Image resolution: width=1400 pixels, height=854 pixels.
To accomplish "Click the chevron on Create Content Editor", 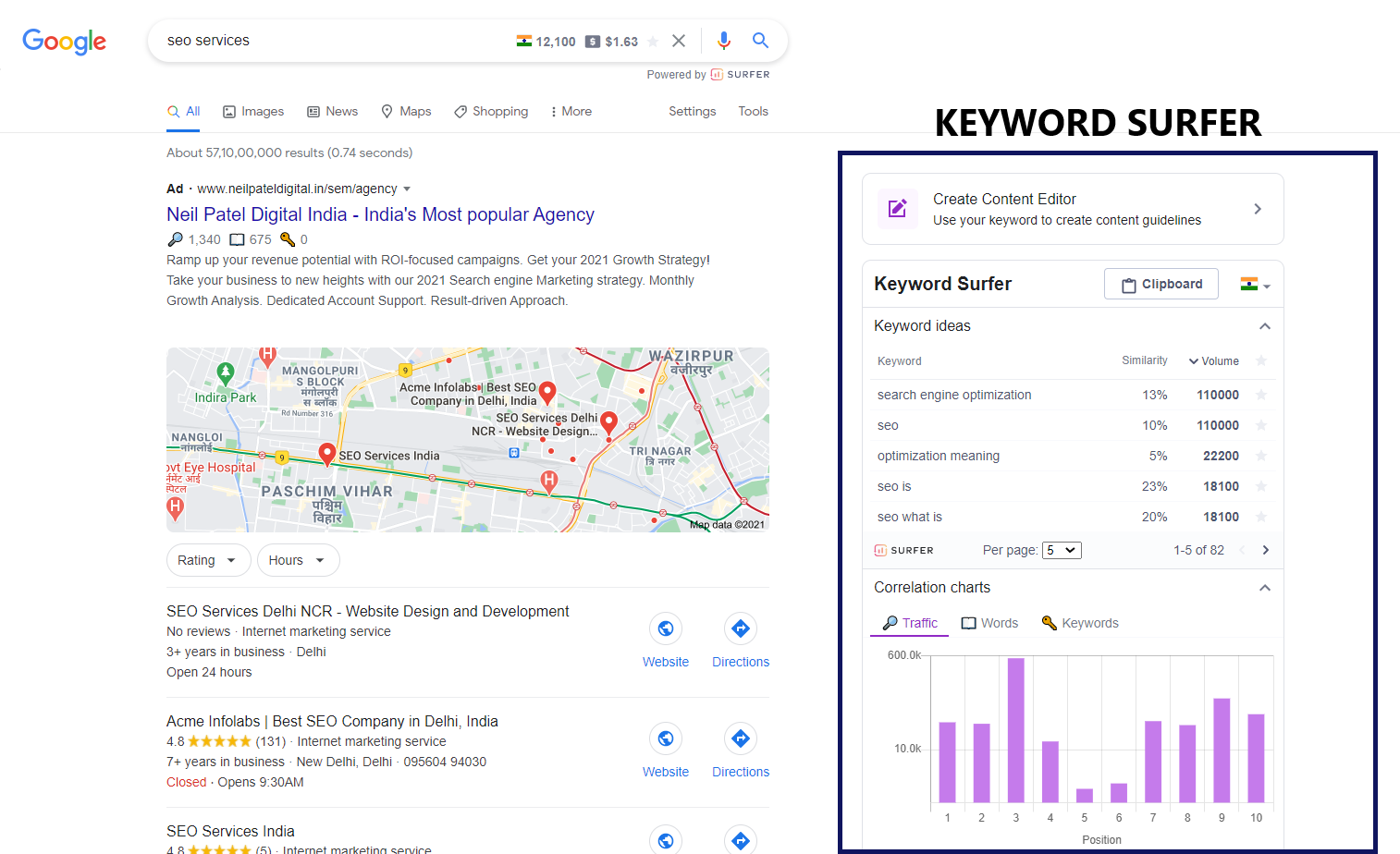I will tap(1258, 209).
